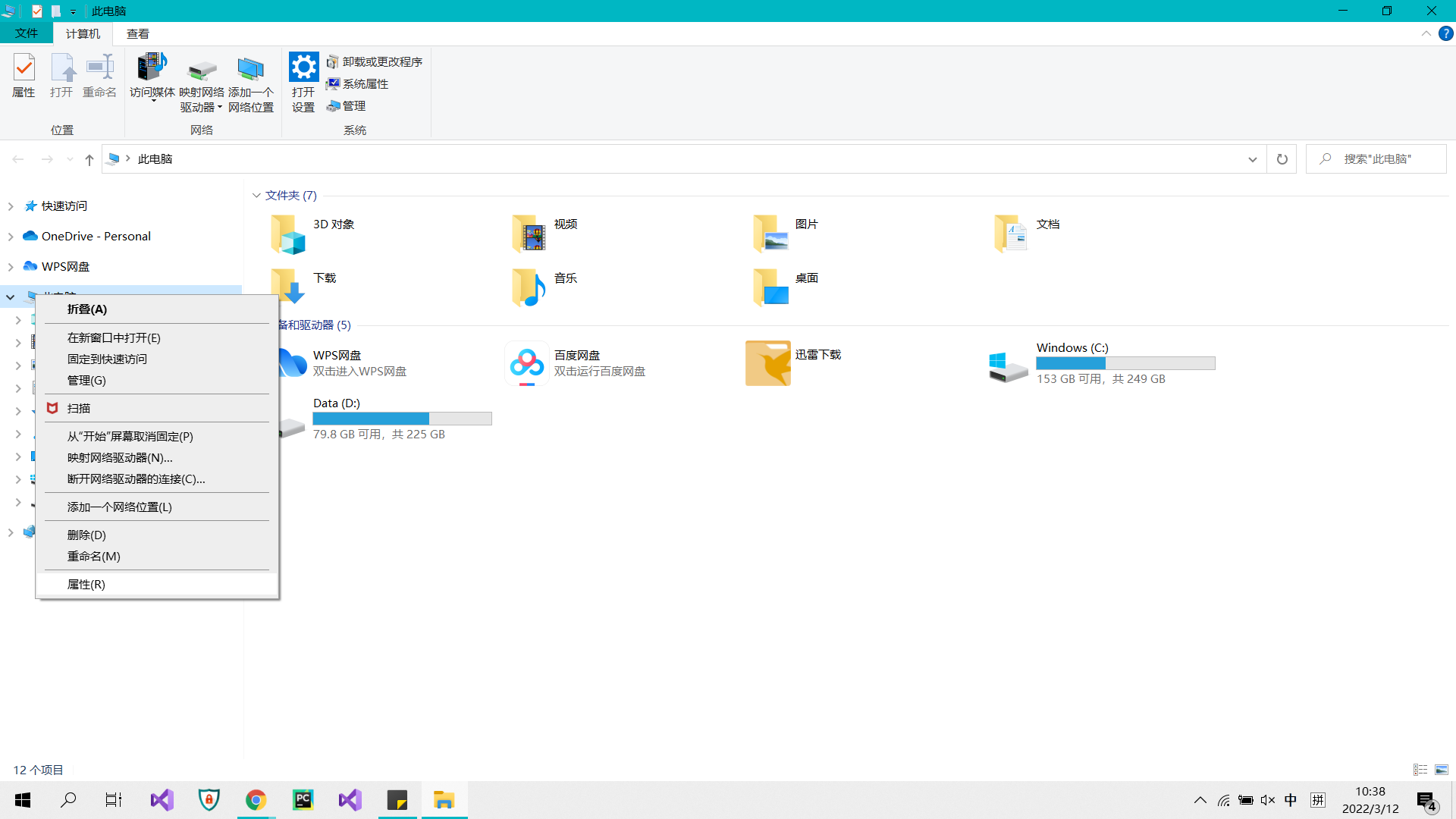Screen dimensions: 1456x819
Task: Open address bar history dropdown
Action: coord(1252,159)
